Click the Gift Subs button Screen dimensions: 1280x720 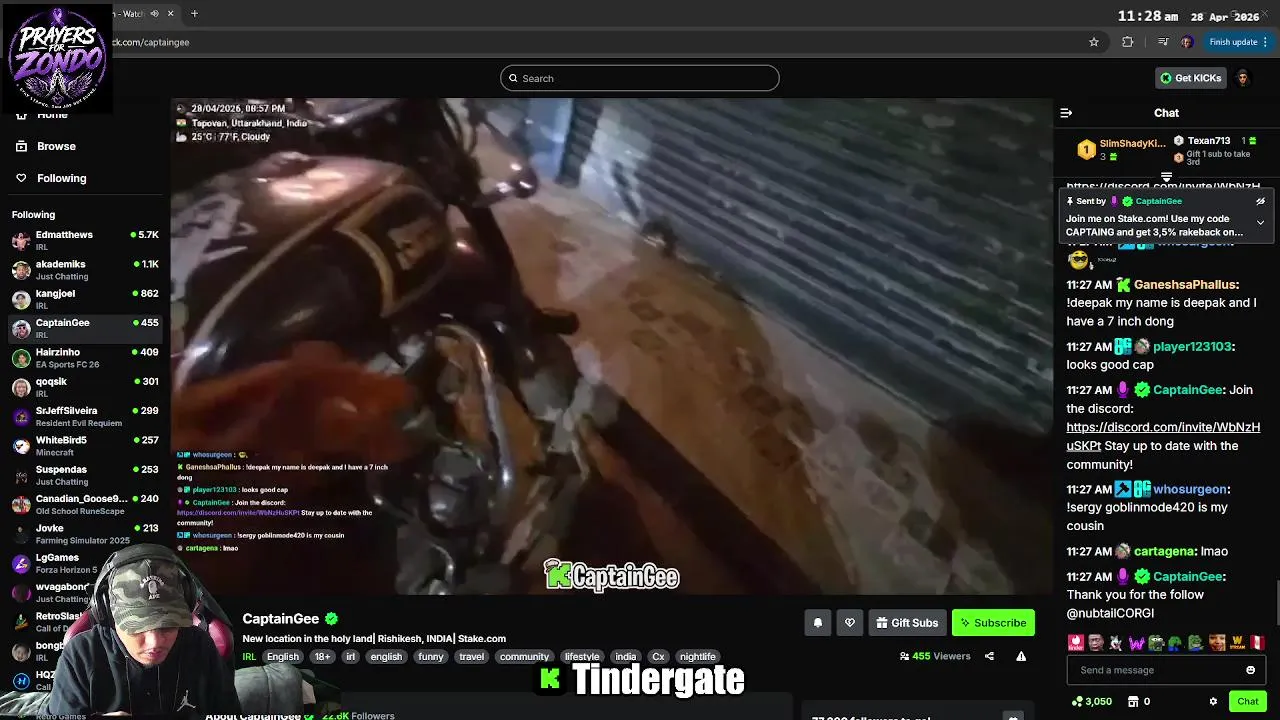click(x=907, y=623)
